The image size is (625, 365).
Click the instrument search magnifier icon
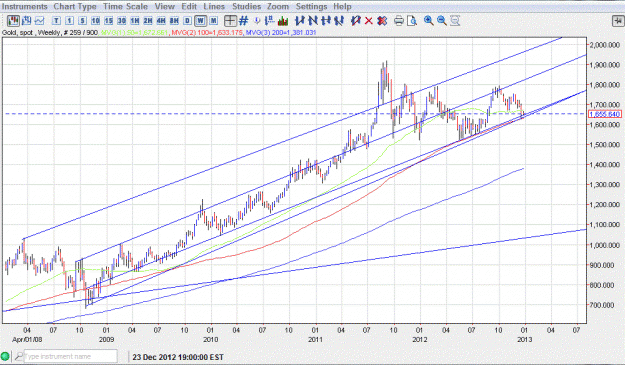pos(18,356)
